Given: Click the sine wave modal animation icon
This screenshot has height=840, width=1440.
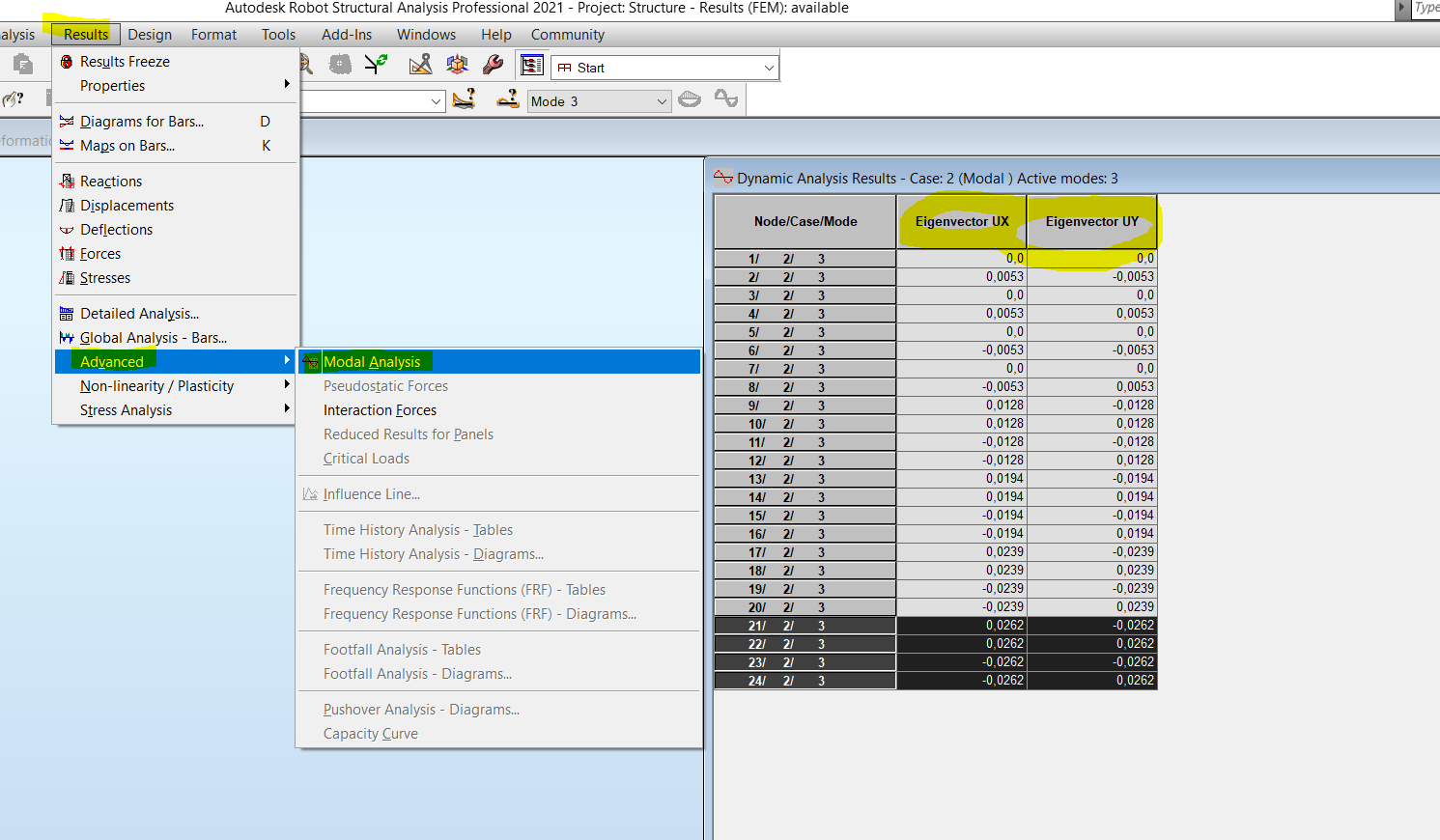Looking at the screenshot, I should coord(724,99).
